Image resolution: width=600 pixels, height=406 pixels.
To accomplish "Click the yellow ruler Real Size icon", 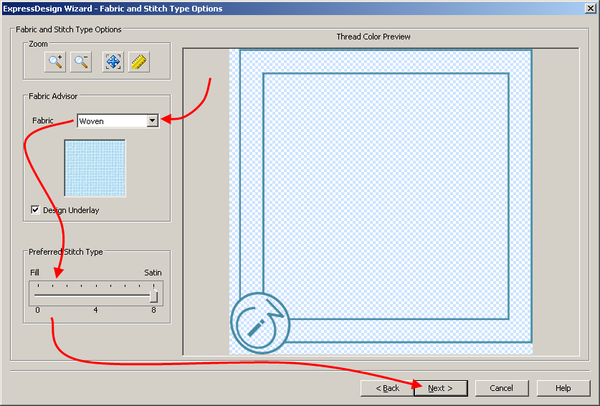I will (x=139, y=62).
